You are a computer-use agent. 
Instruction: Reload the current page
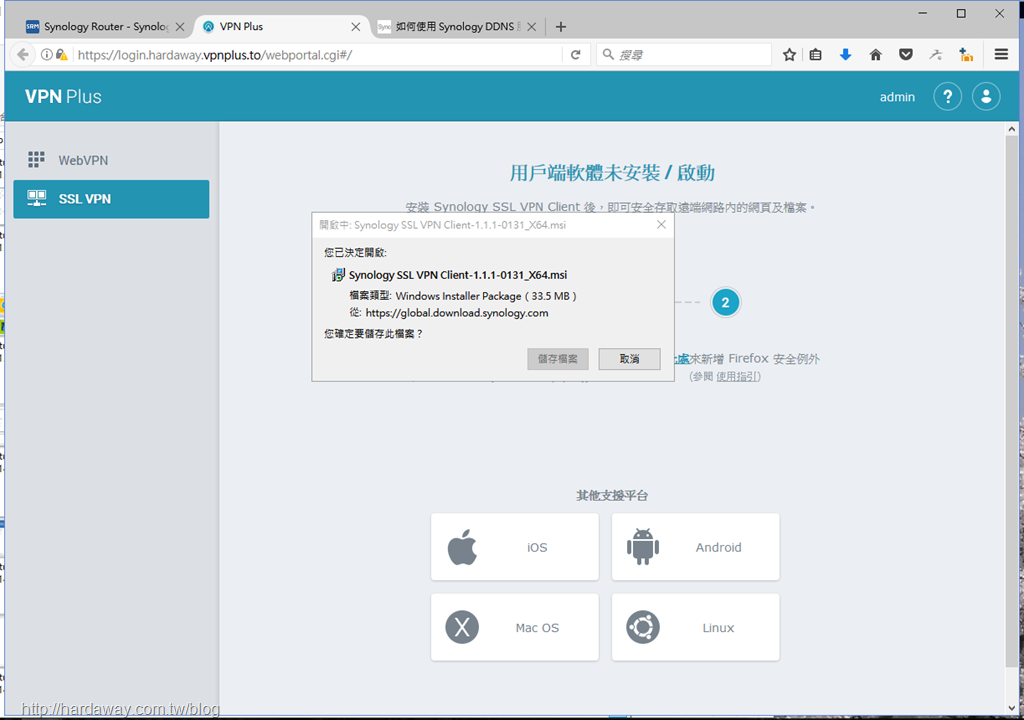575,55
